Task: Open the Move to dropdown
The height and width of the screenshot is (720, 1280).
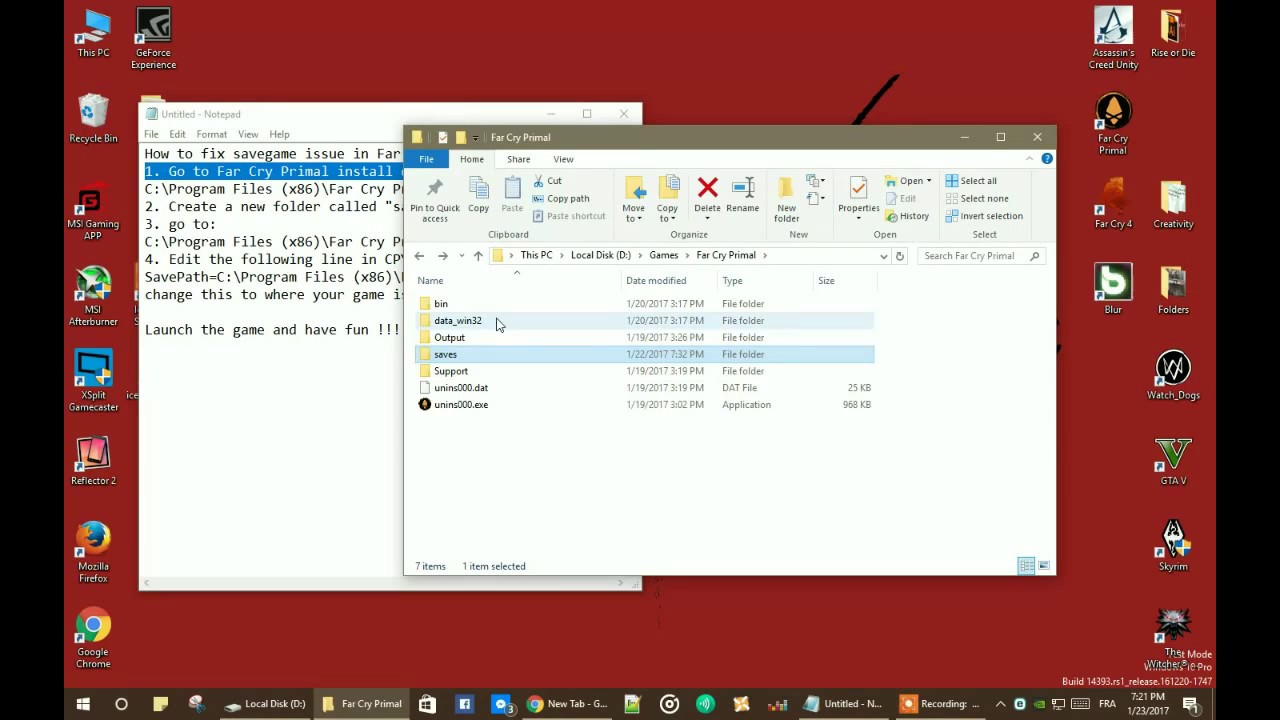Action: 634,199
